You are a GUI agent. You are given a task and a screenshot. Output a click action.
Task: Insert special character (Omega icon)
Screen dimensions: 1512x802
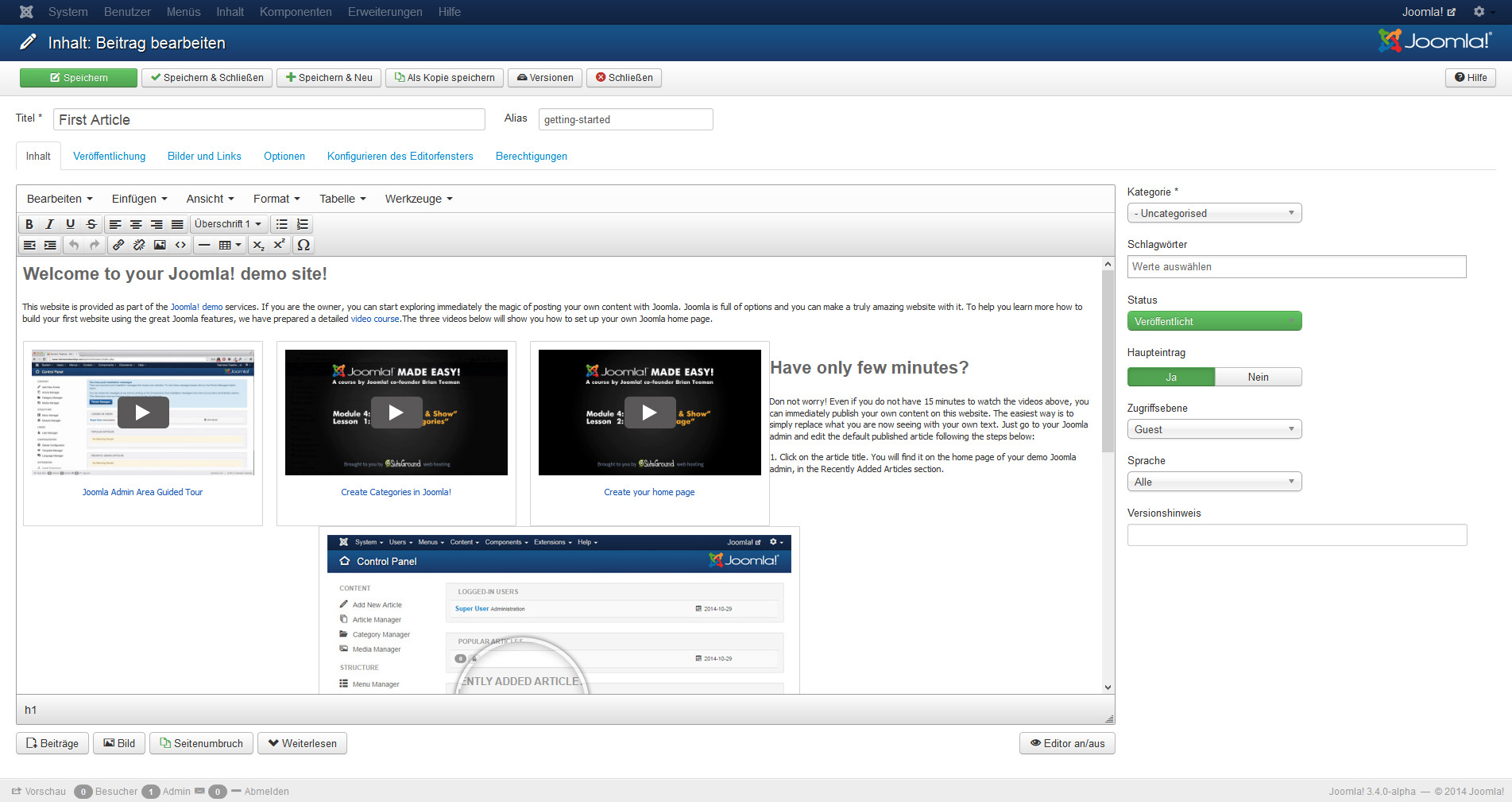[304, 245]
